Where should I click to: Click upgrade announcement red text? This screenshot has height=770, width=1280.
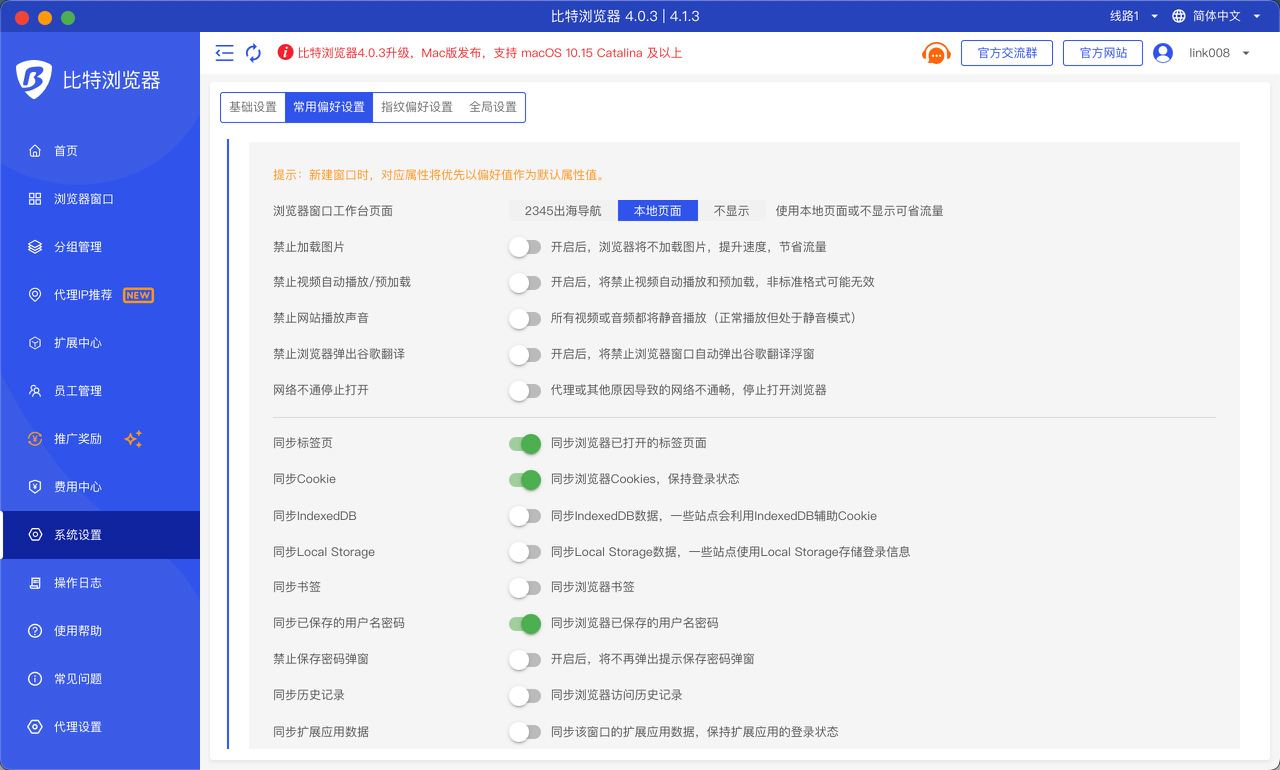click(x=490, y=53)
